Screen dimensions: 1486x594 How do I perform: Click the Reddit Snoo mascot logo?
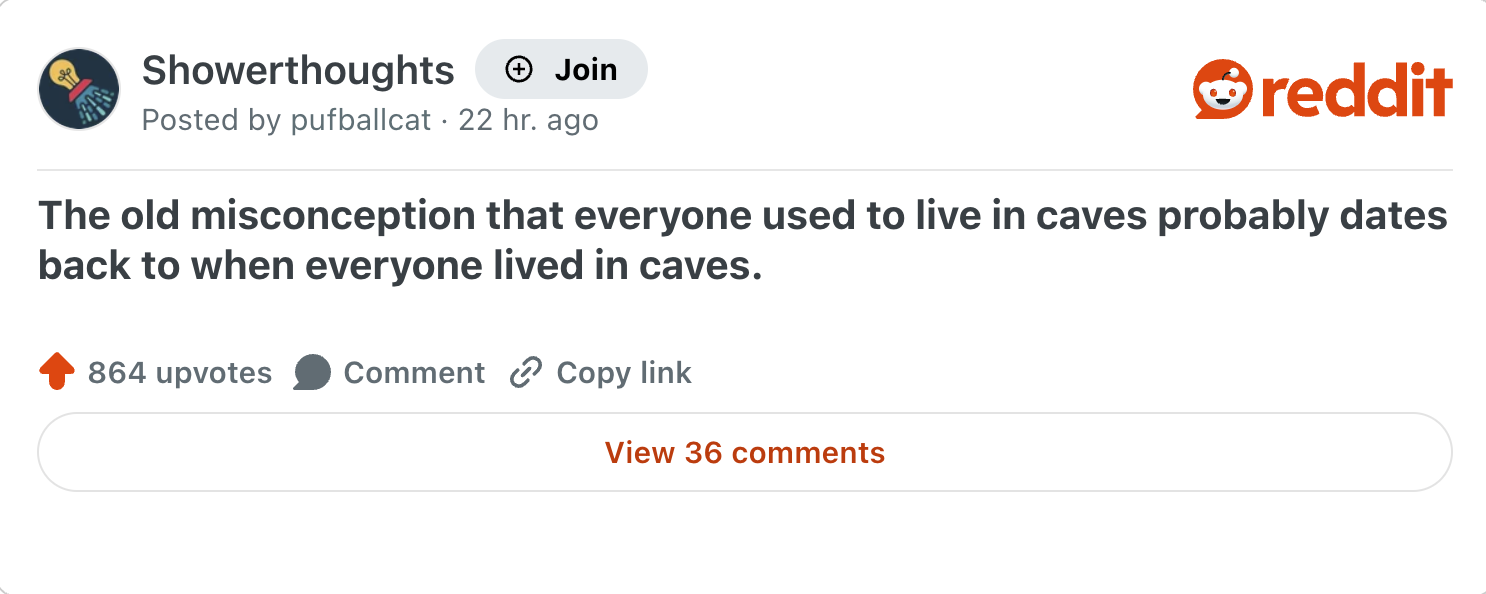tap(1222, 89)
